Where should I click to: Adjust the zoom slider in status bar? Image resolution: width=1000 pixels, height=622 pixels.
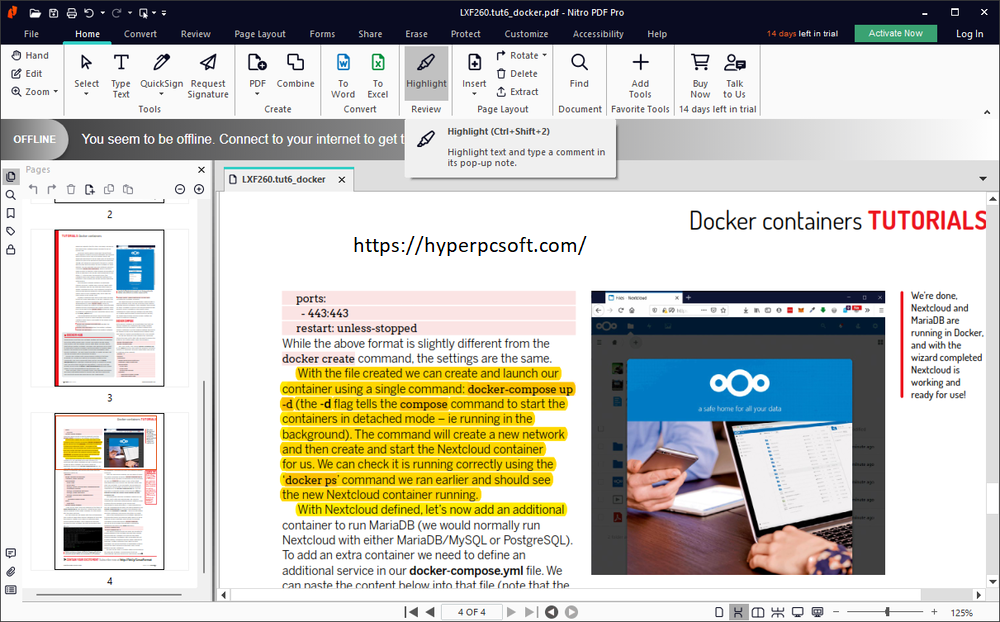(x=887, y=612)
